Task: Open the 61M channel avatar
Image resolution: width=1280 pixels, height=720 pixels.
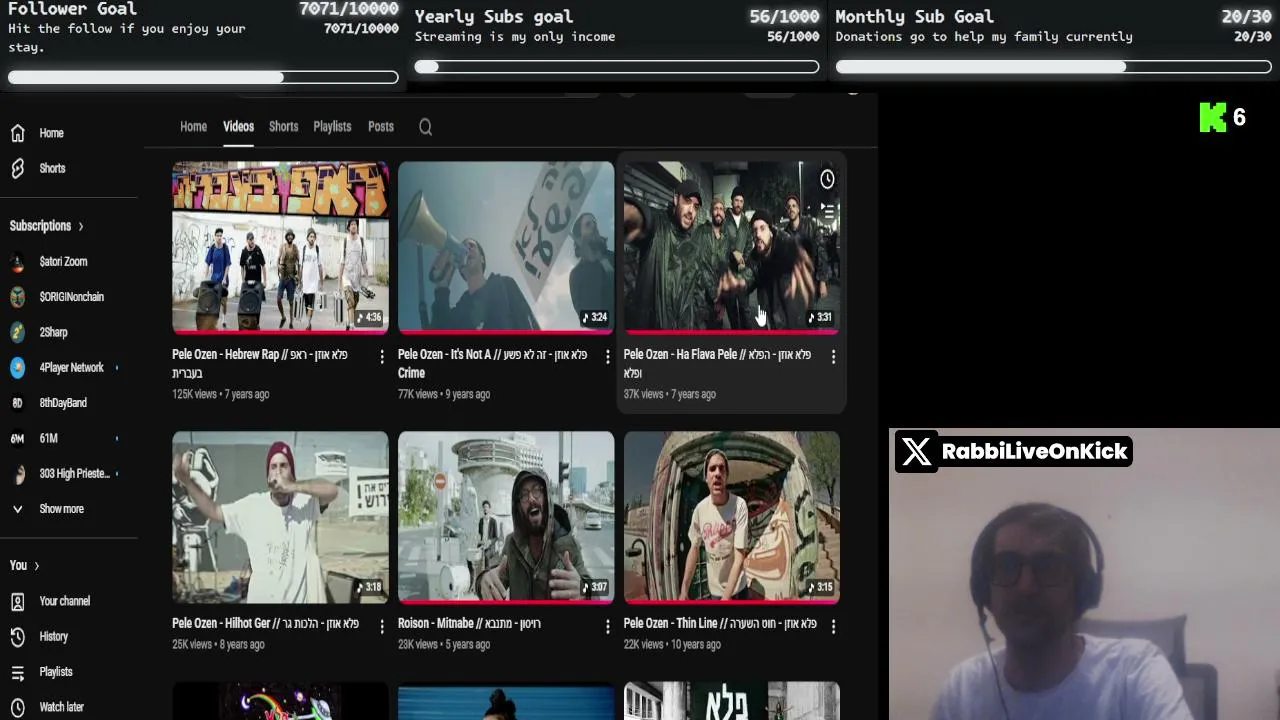Action: tap(17, 438)
